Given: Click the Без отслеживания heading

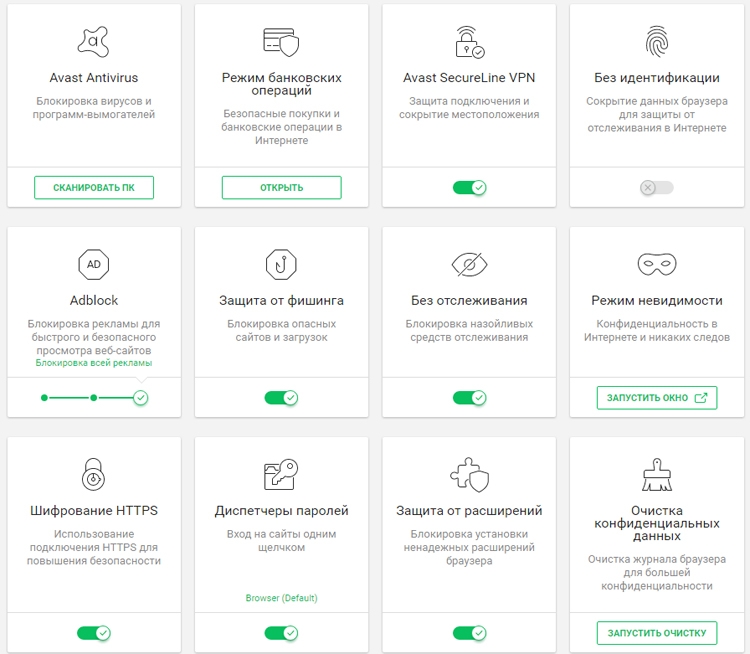Looking at the screenshot, I should click(x=469, y=300).
